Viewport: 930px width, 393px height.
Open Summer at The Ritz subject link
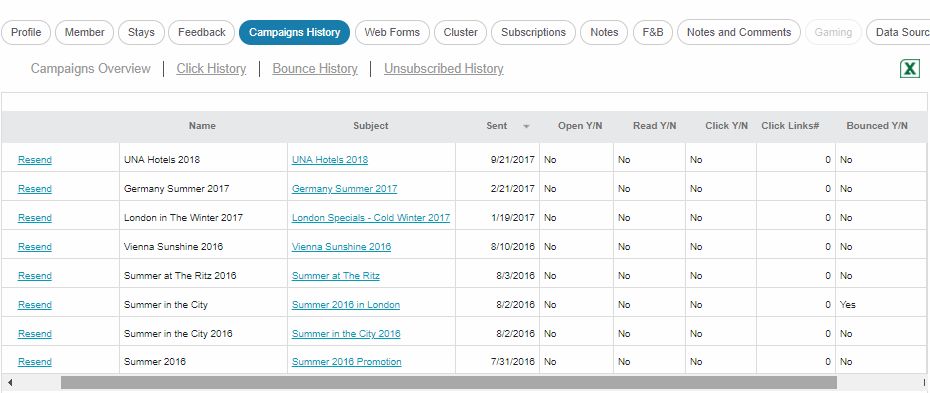coord(336,276)
